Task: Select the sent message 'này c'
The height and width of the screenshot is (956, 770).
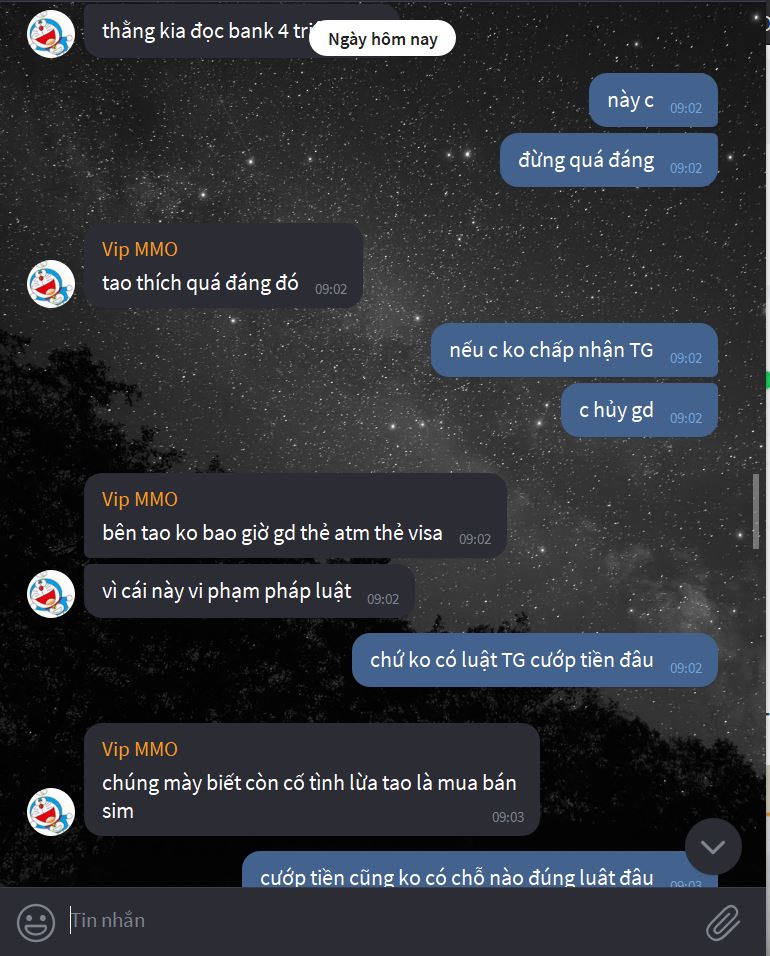Action: pos(653,100)
